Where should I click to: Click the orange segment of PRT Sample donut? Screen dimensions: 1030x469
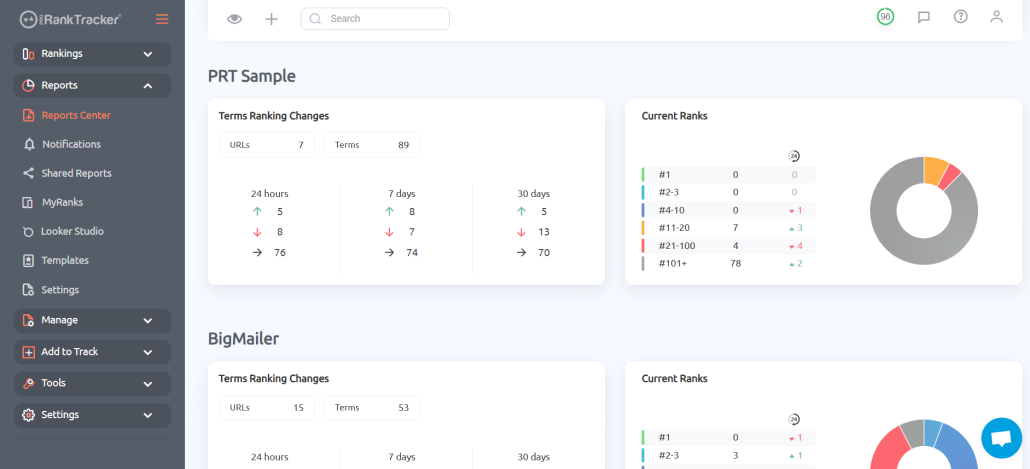click(935, 169)
